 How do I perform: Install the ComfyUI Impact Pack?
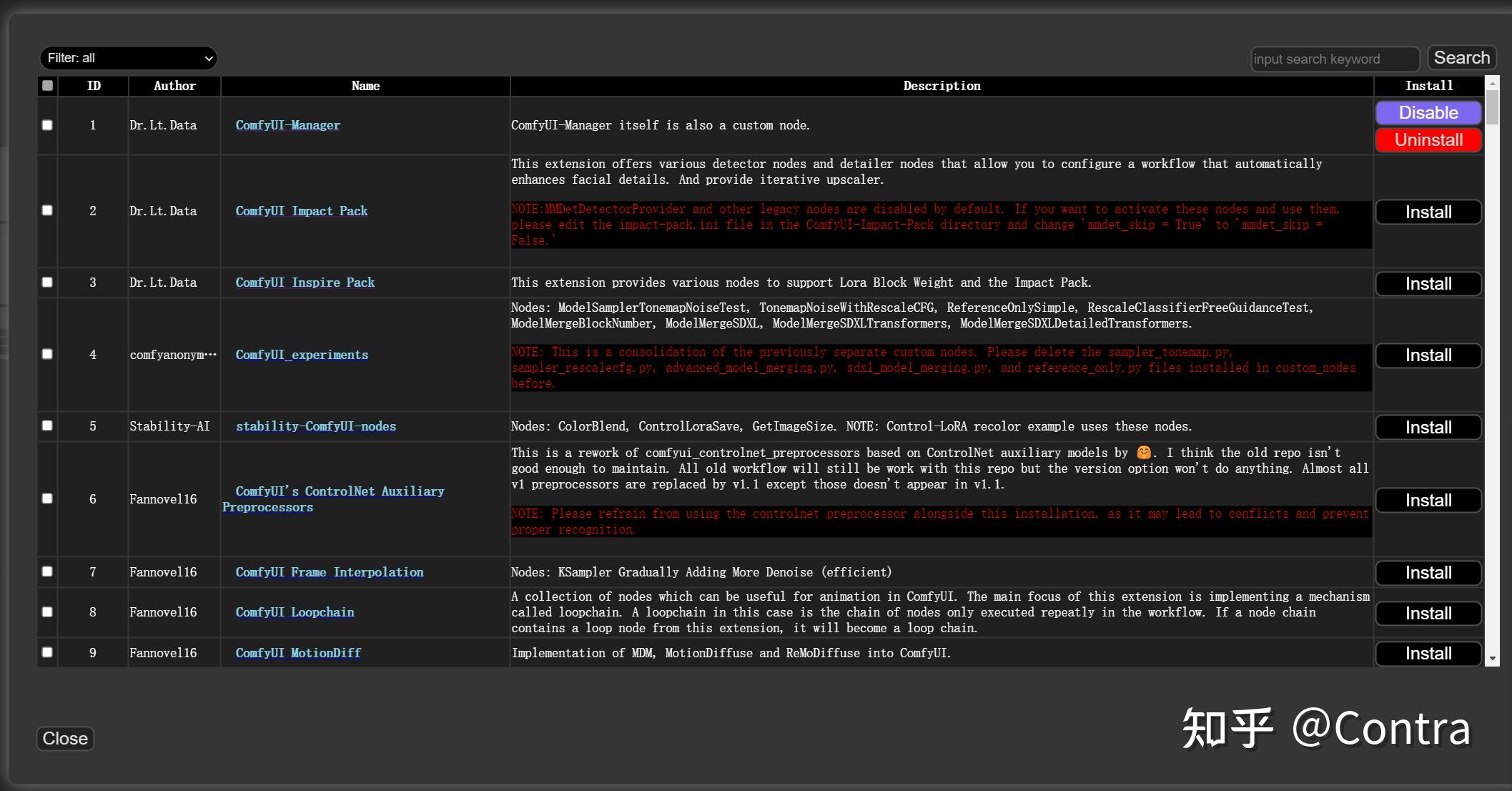(1428, 212)
